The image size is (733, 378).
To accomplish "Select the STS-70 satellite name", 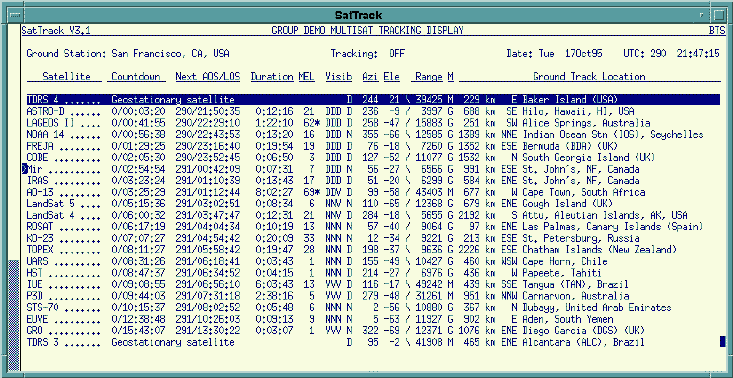I will (42, 307).
